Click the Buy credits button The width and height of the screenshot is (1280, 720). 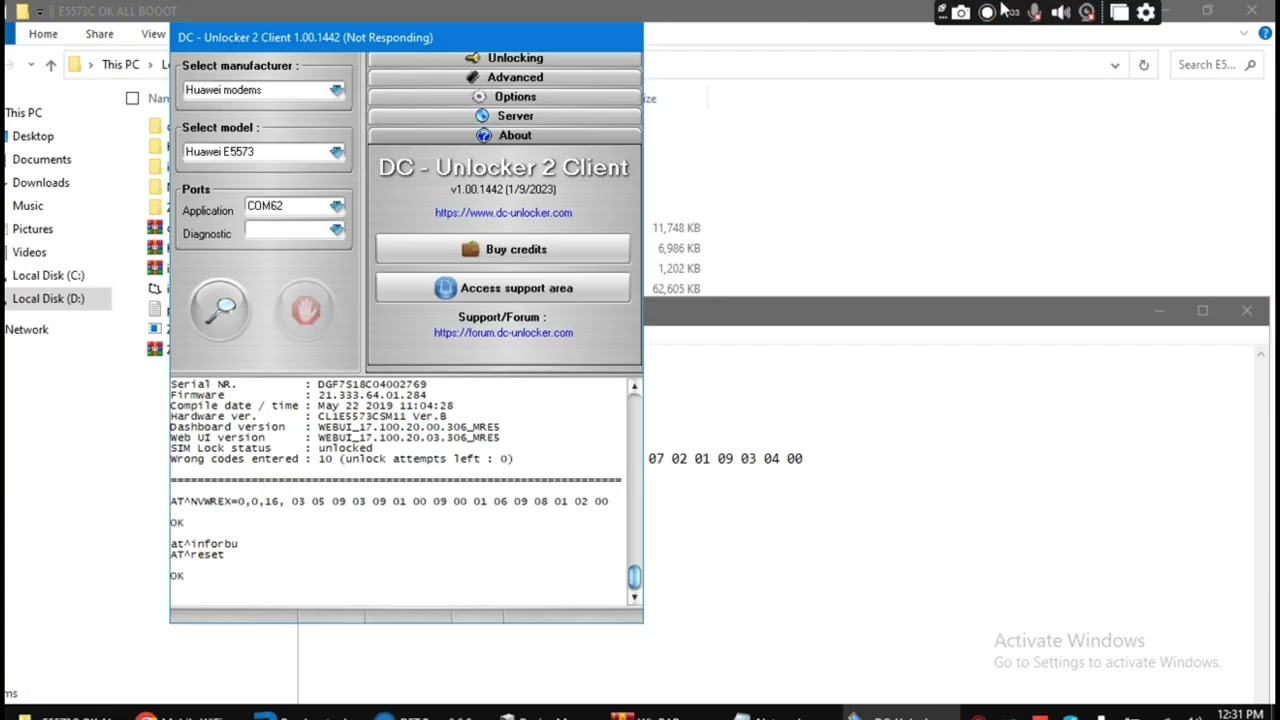coord(503,249)
